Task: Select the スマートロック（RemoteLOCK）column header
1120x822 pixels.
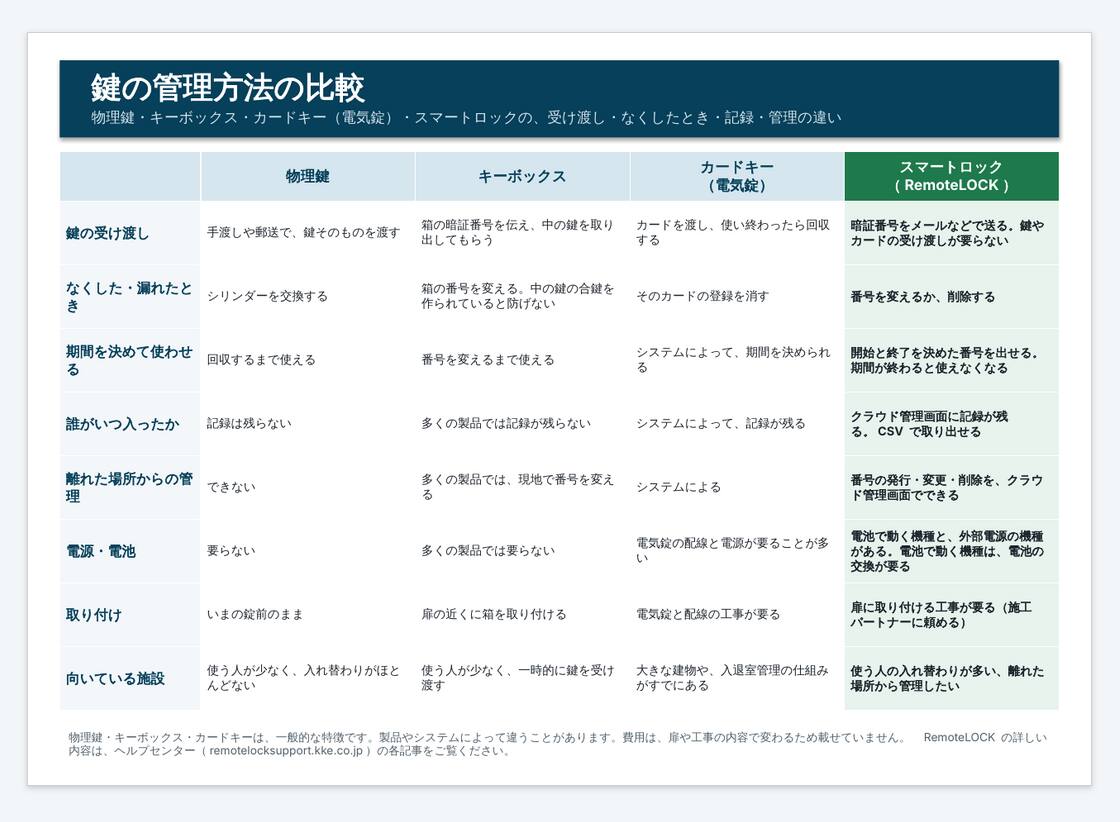Action: click(951, 176)
